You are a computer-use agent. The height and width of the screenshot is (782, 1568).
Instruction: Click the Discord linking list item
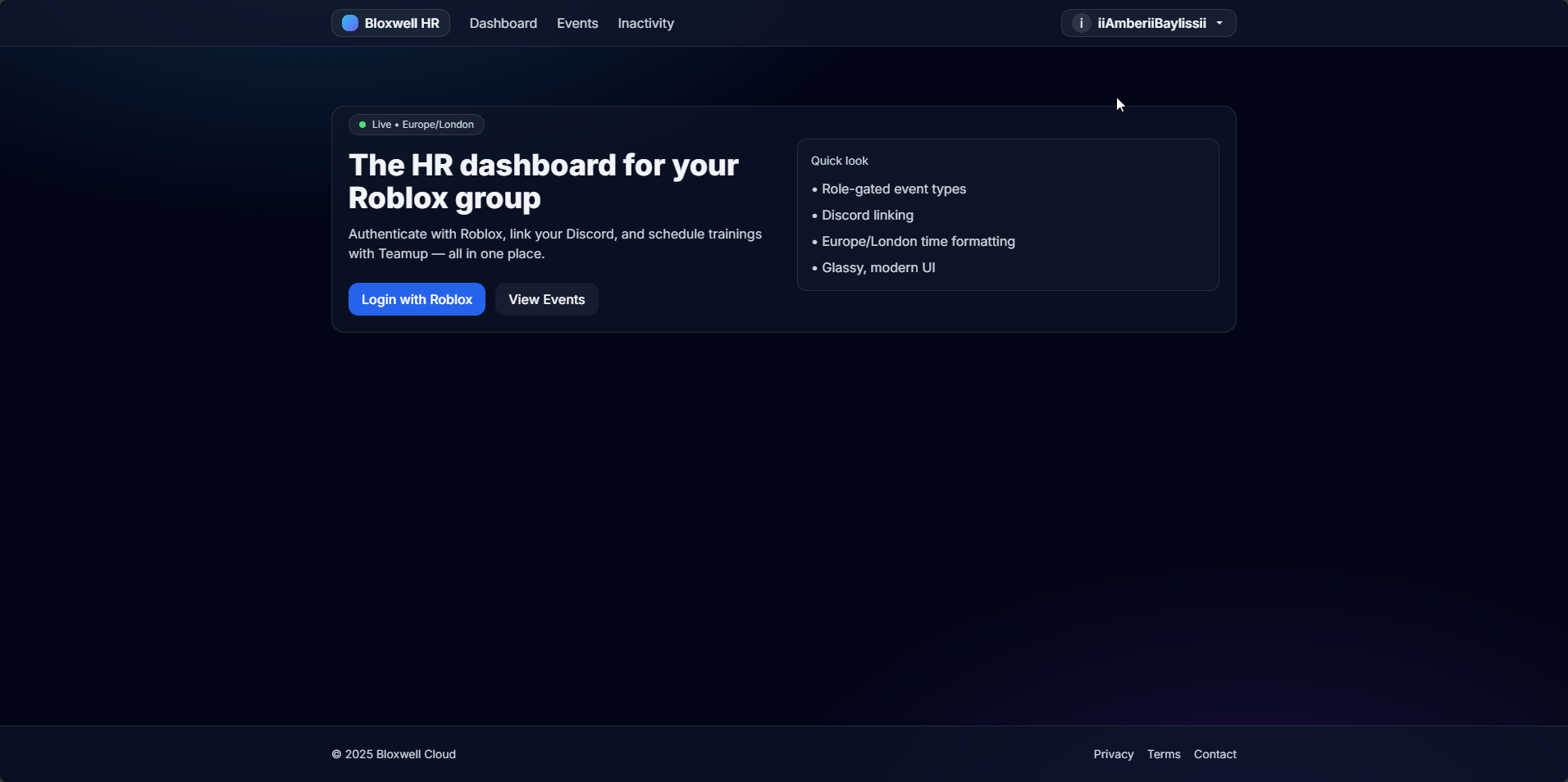coord(862,215)
